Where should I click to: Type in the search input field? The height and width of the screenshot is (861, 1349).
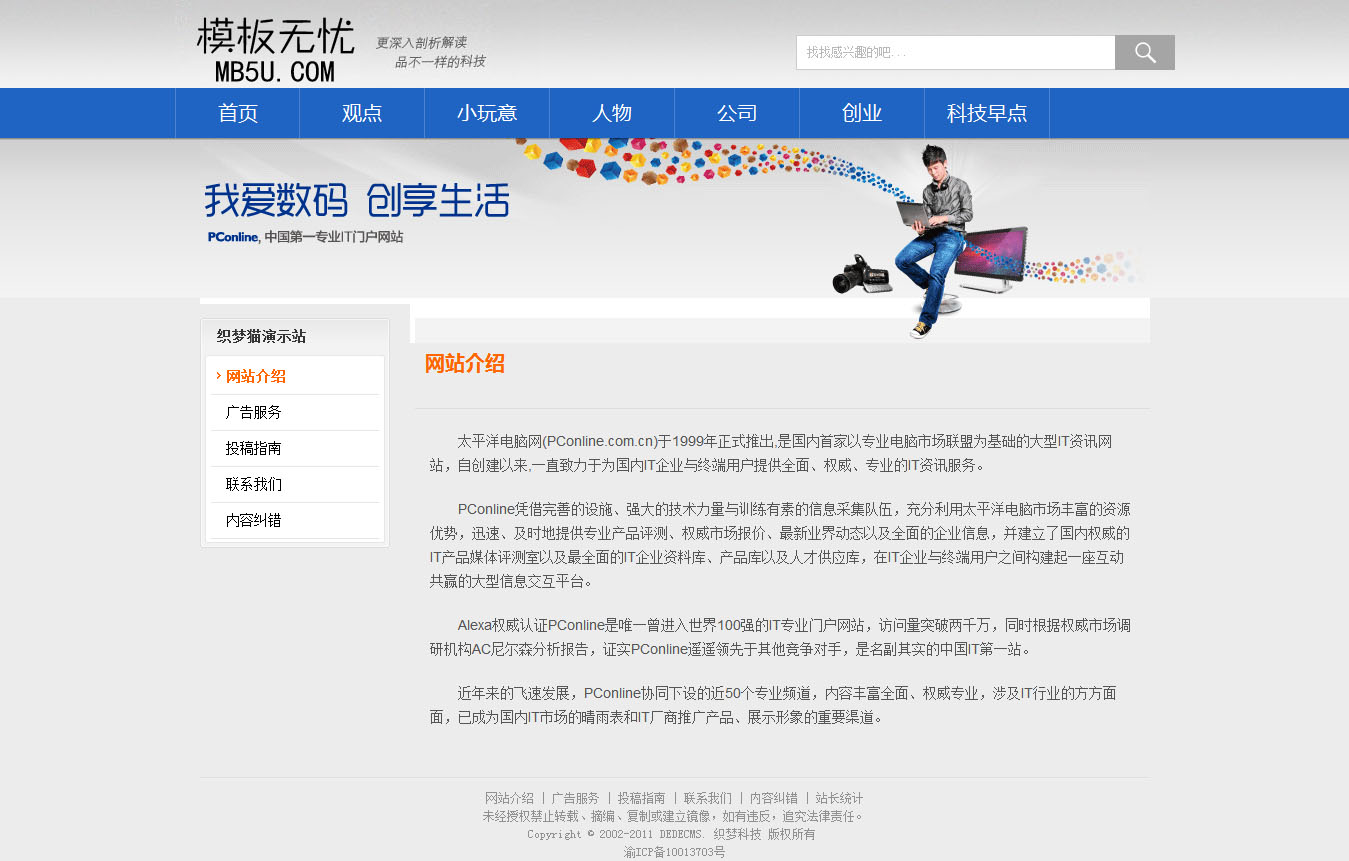point(954,53)
